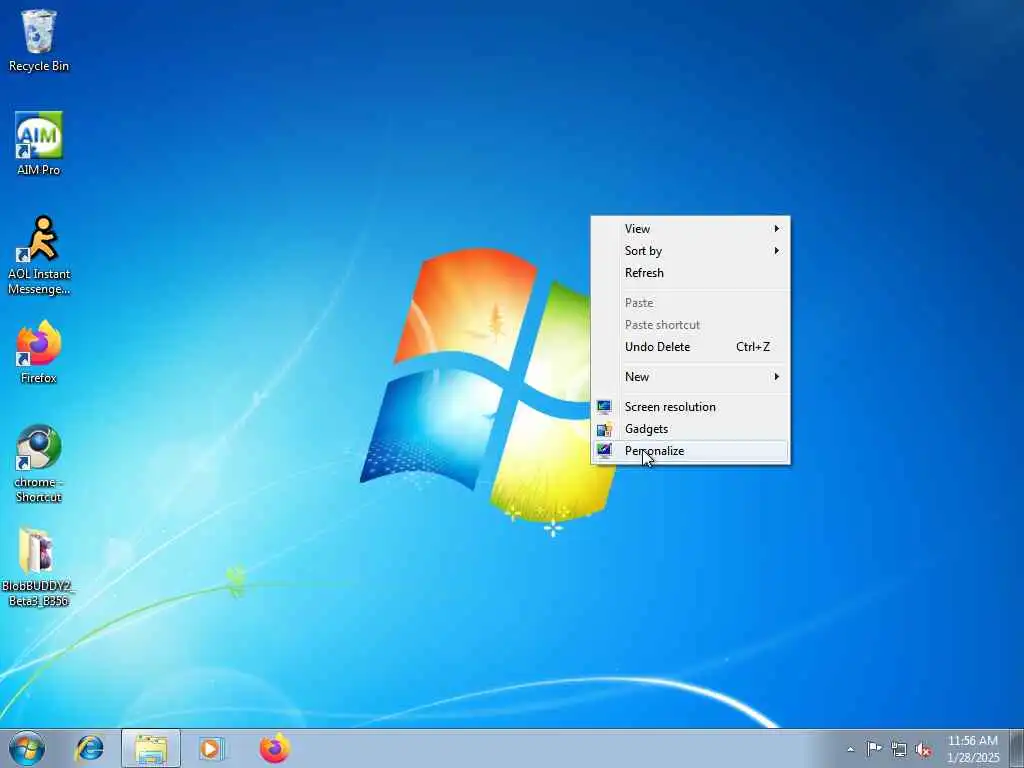Image resolution: width=1024 pixels, height=768 pixels.
Task: Open the taskbar clock showing 11:56 AM
Action: (x=973, y=749)
